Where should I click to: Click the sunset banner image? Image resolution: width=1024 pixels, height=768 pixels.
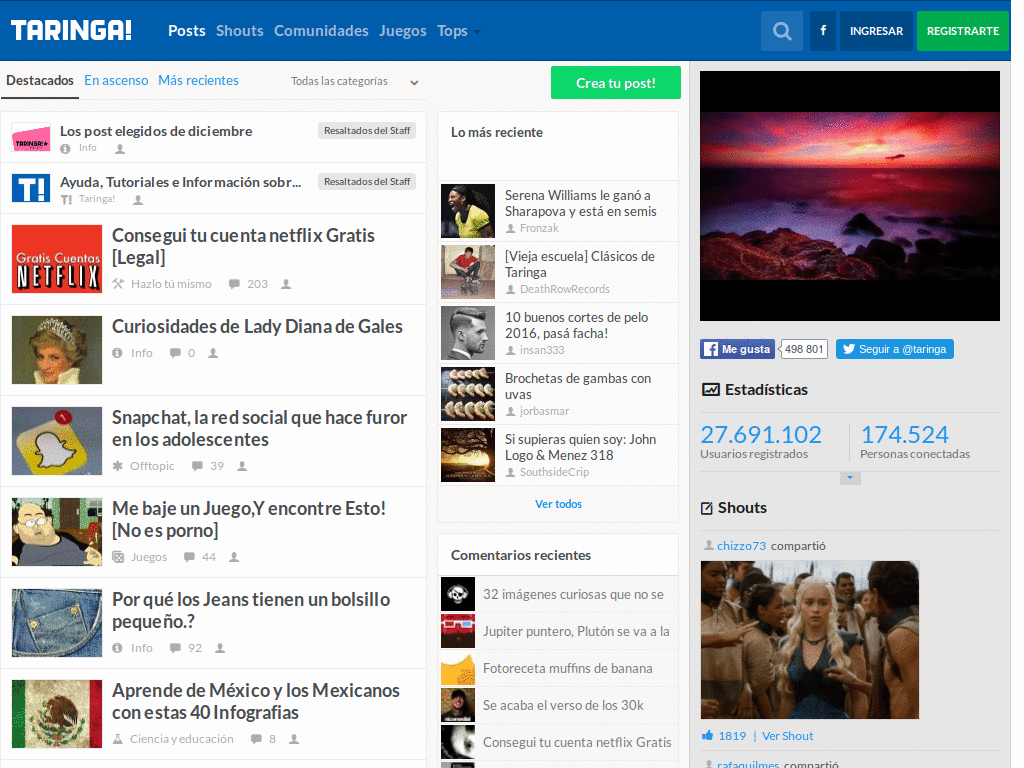tap(850, 196)
